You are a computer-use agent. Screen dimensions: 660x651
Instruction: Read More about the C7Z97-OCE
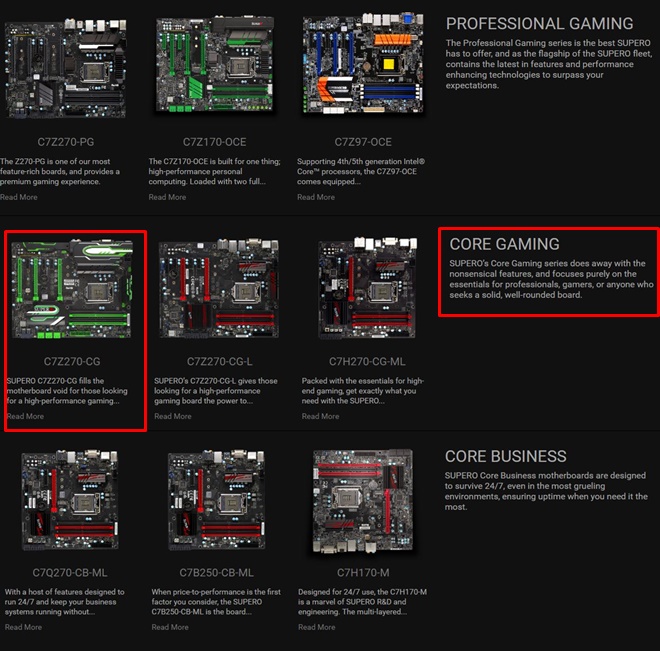(x=316, y=197)
